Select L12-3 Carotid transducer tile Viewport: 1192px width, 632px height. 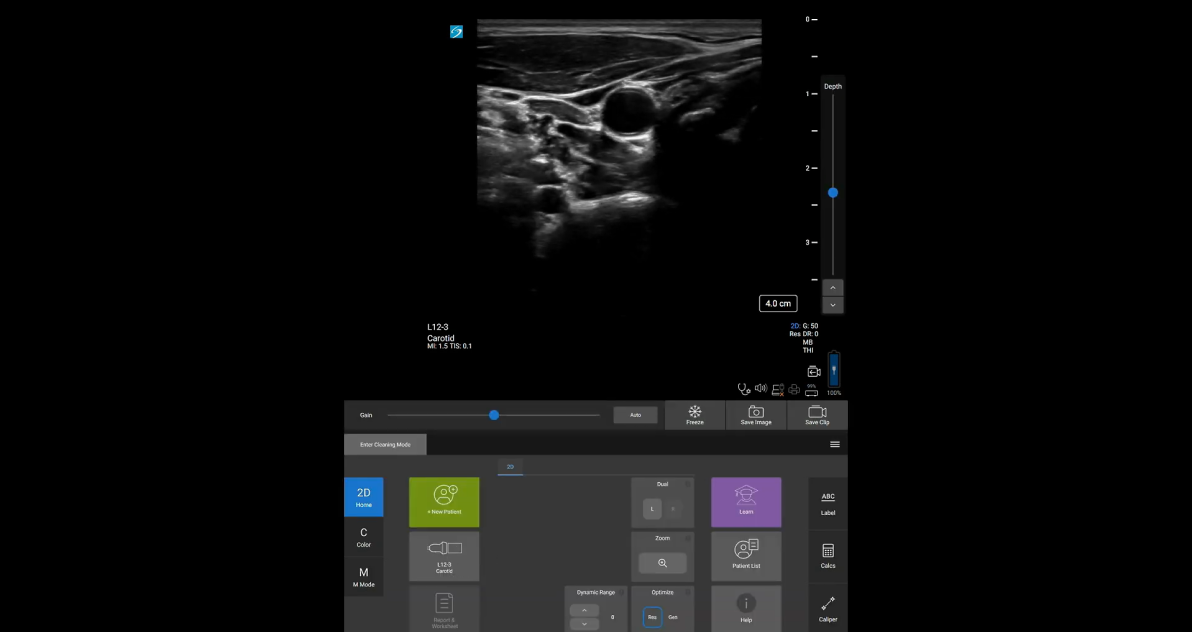pos(444,555)
